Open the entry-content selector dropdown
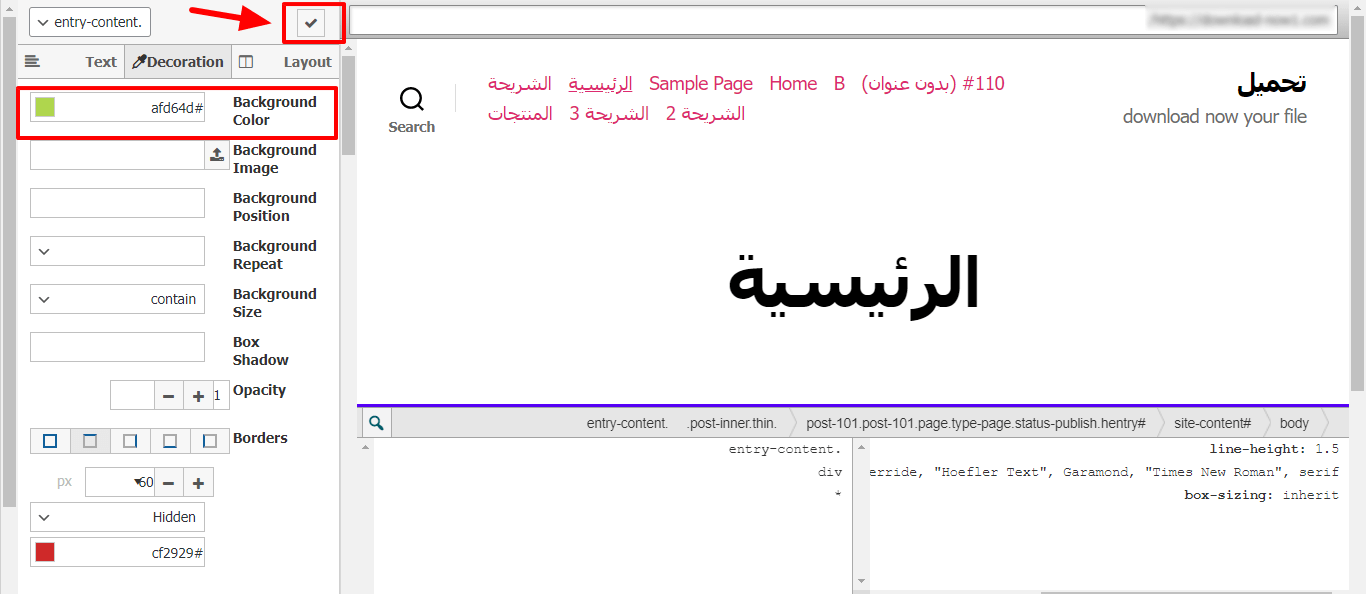Screen dimensions: 1366x594 [90, 22]
